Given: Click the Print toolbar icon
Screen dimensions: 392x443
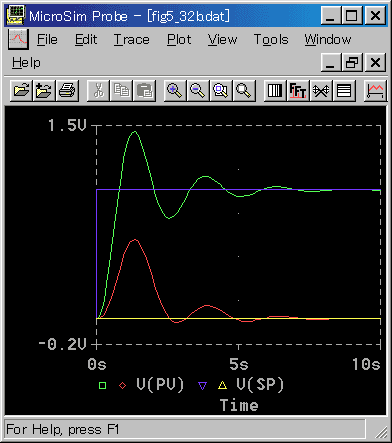Looking at the screenshot, I should [x=67, y=90].
